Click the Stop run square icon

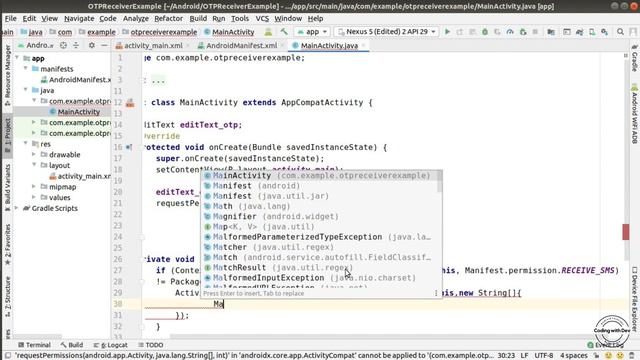535,31
